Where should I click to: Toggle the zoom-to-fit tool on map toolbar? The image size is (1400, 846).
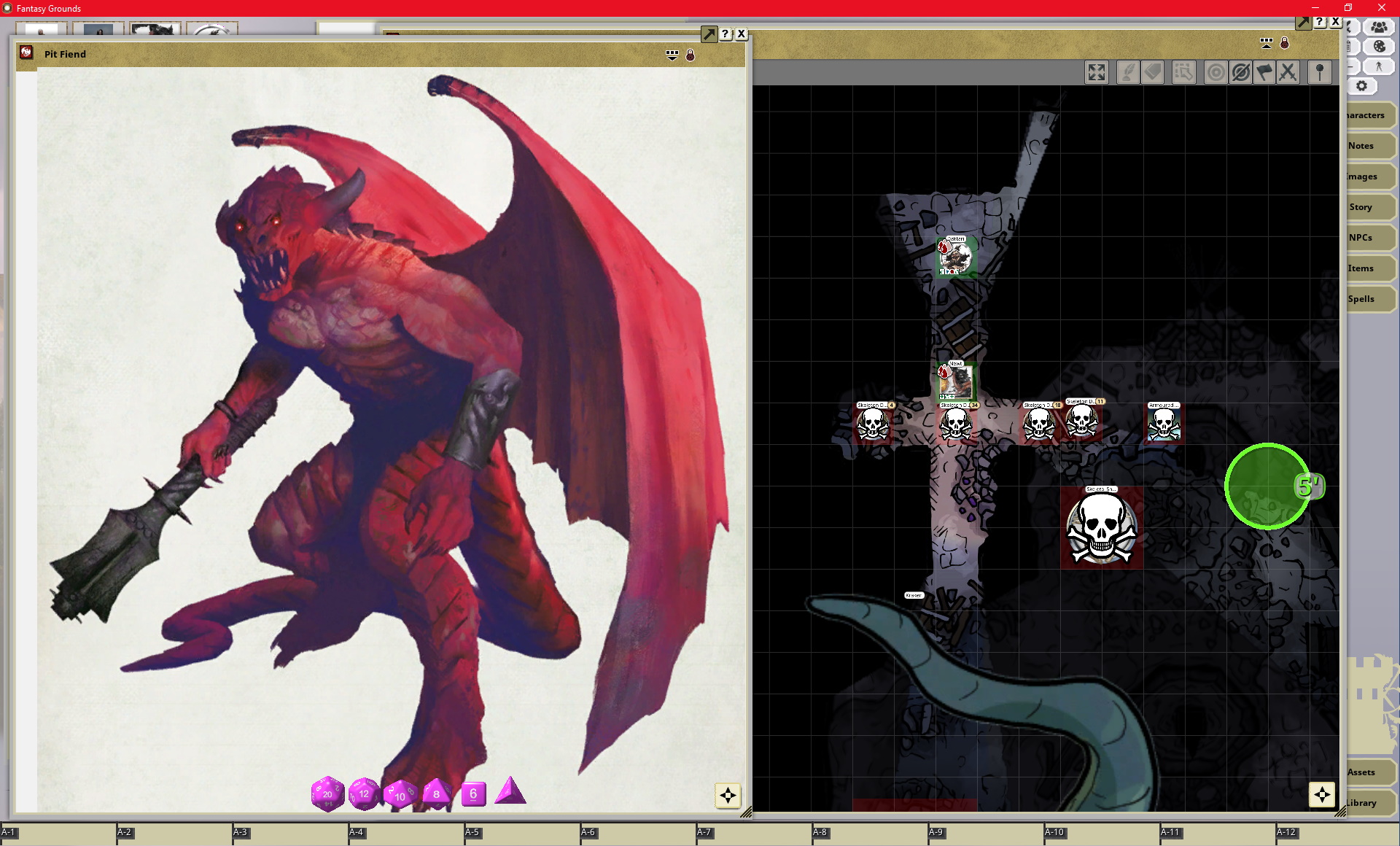pos(1097,72)
